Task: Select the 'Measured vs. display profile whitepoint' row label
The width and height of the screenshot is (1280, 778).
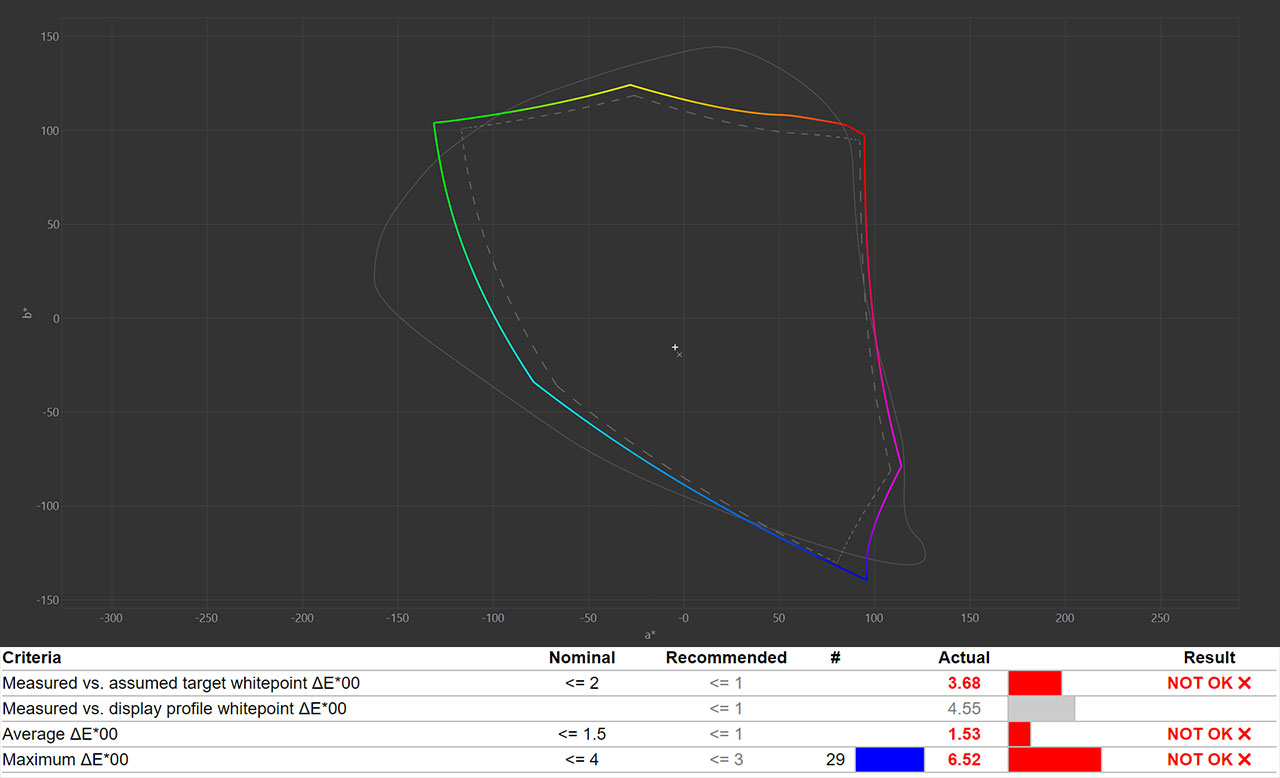Action: point(174,709)
